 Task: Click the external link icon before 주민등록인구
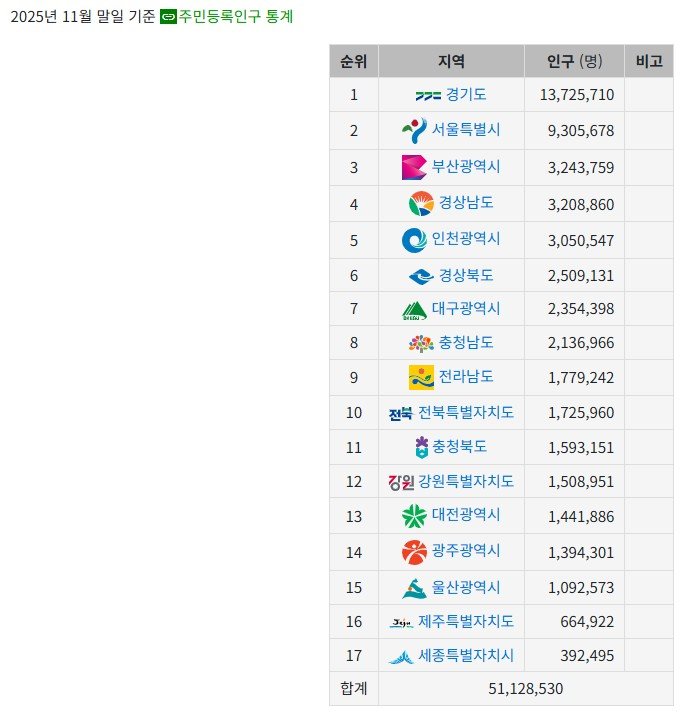168,17
